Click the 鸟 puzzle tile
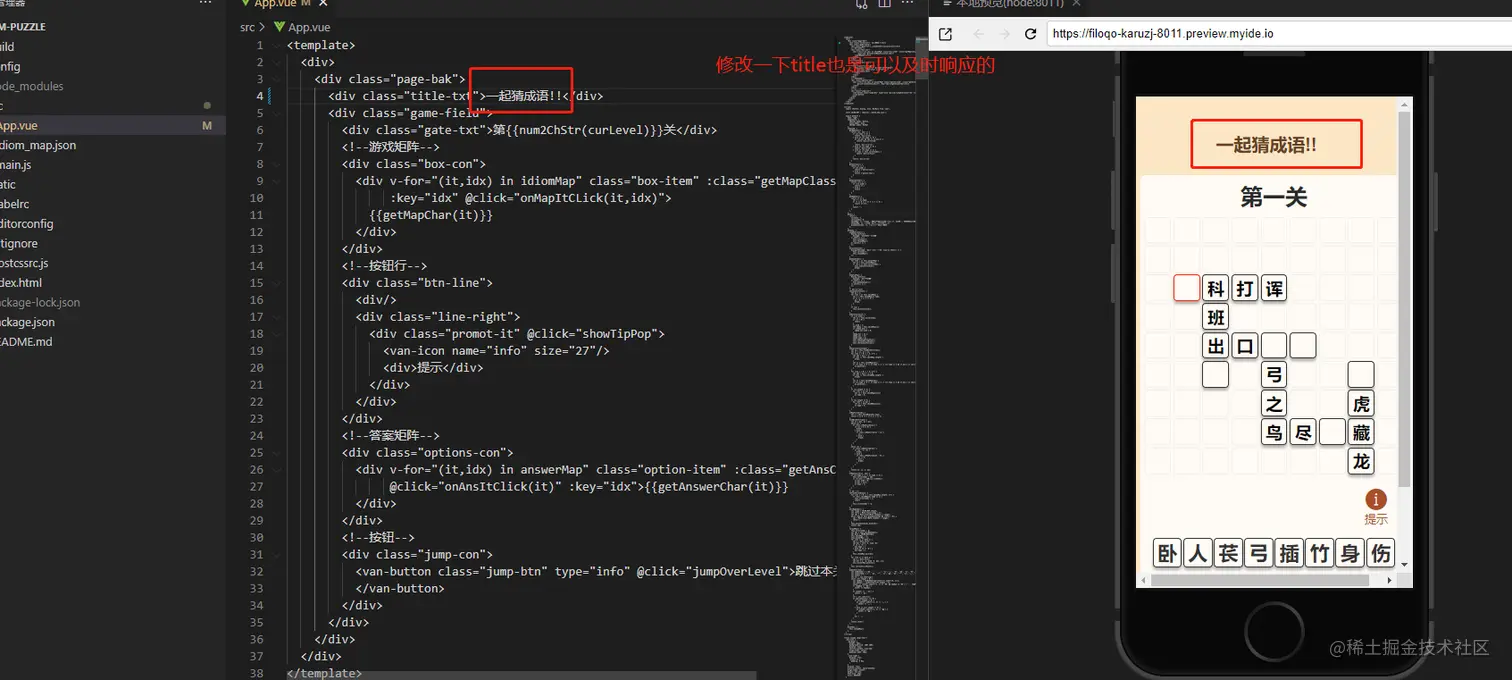 1273,432
